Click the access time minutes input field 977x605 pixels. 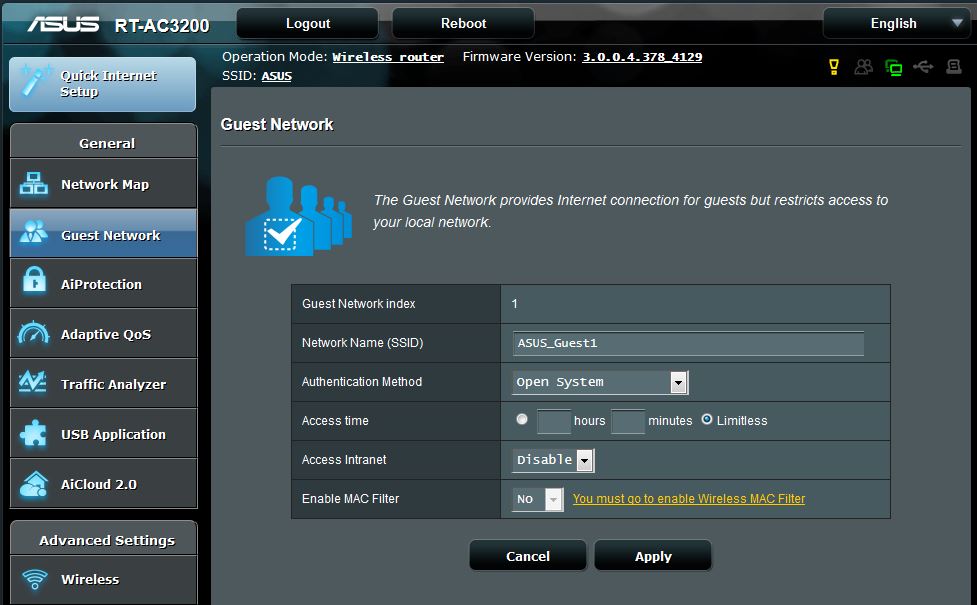[627, 421]
